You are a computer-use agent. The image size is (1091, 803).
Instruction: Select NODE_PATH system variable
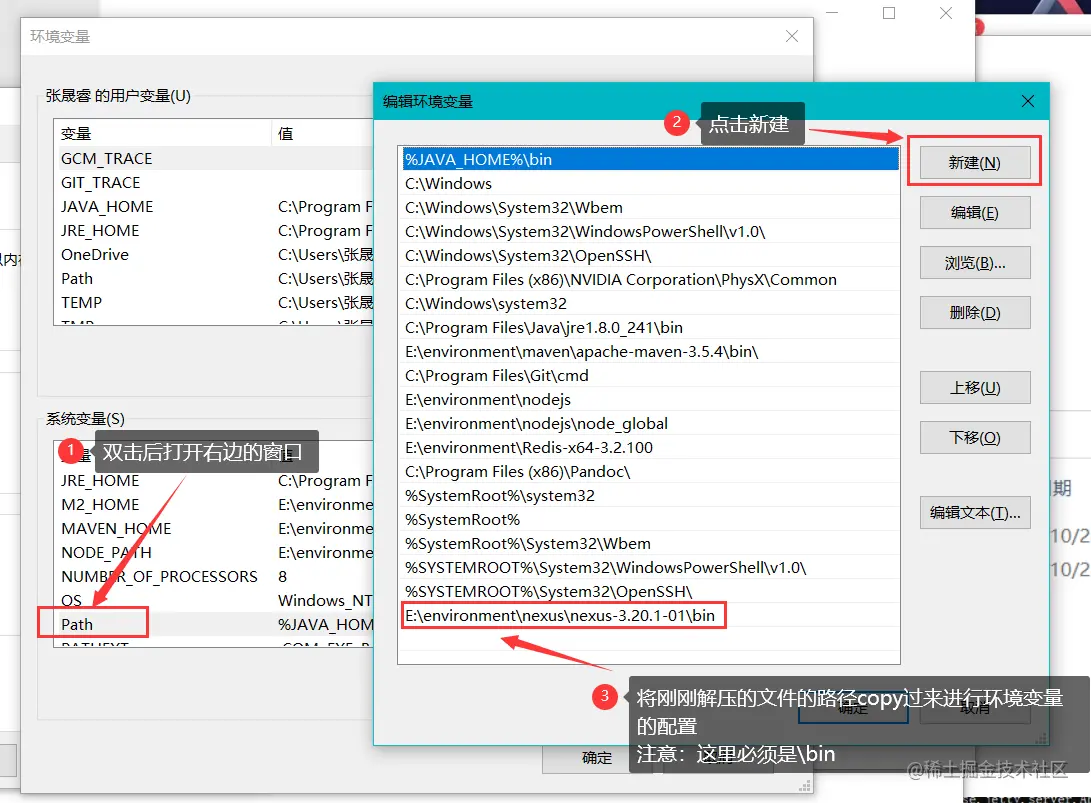214,552
